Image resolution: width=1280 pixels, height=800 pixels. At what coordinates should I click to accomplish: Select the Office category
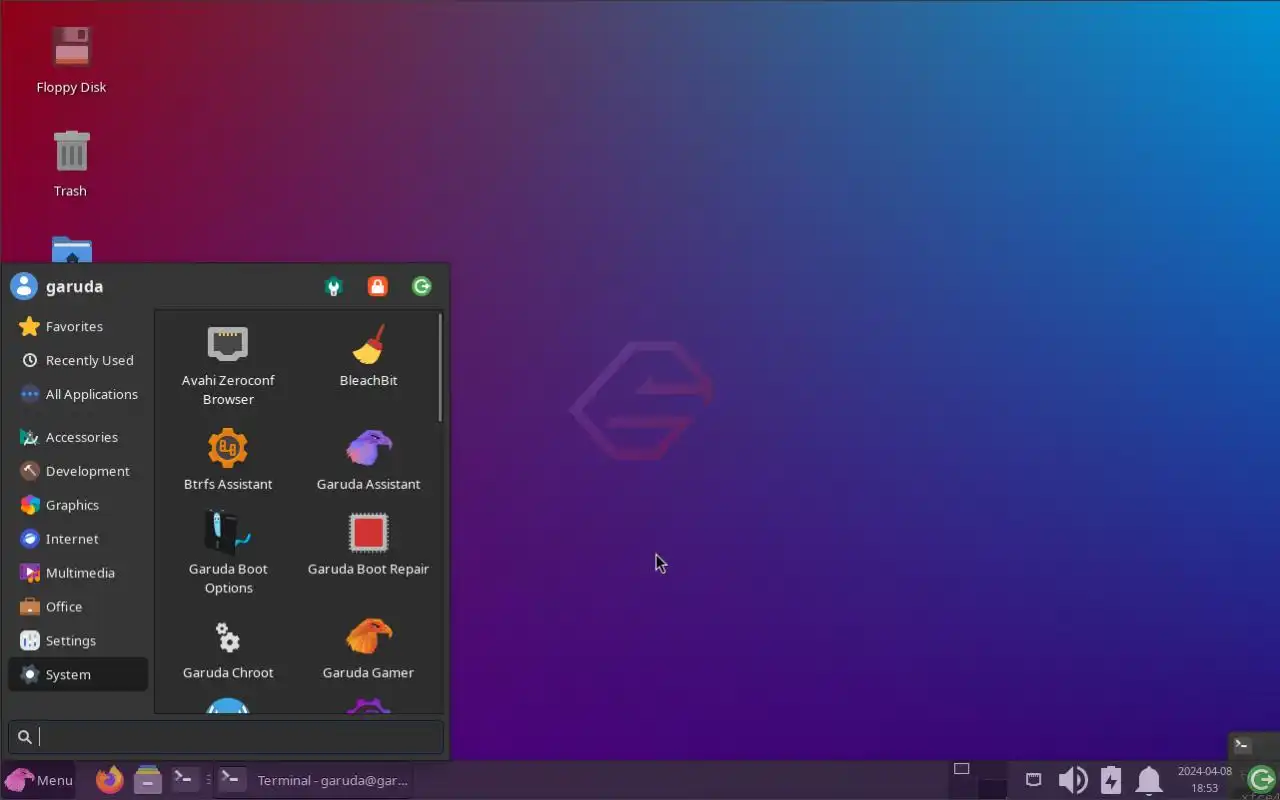[78, 607]
